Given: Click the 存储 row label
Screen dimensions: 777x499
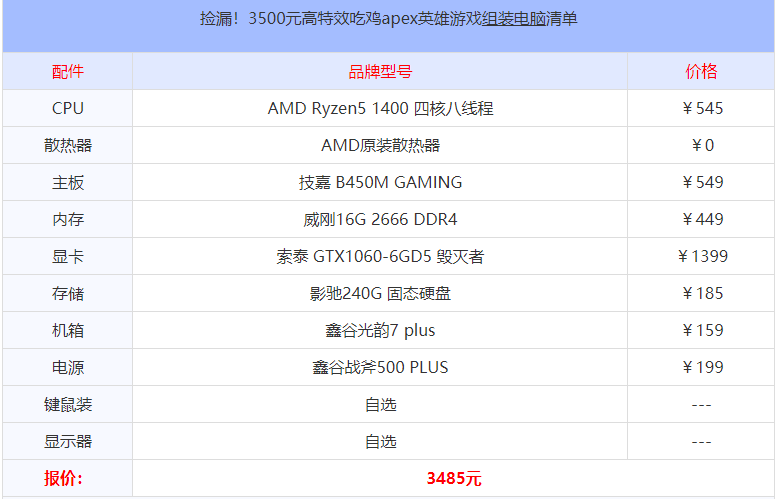Looking at the screenshot, I should pyautogui.click(x=68, y=293).
